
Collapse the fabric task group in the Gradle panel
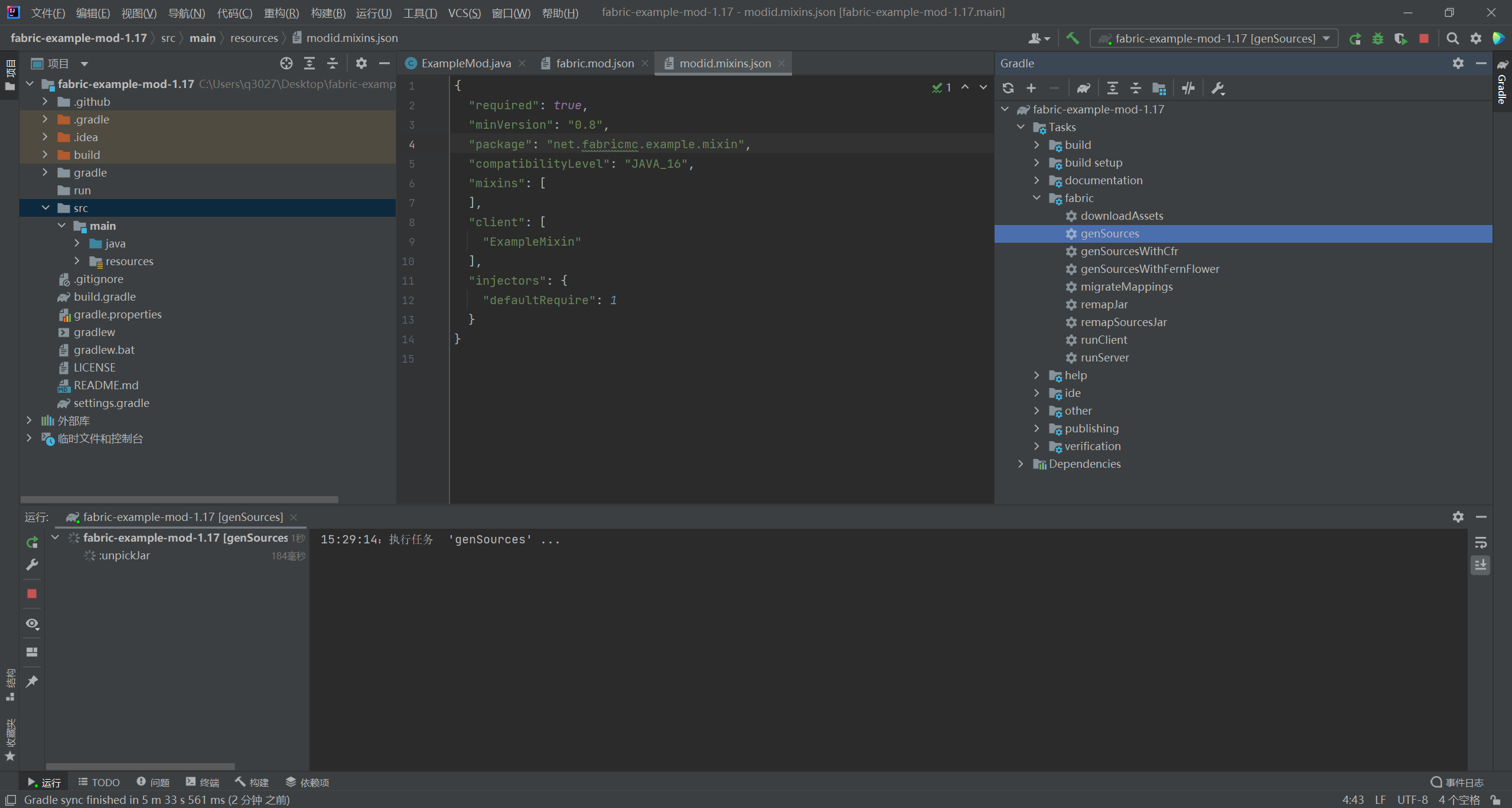tap(1037, 198)
